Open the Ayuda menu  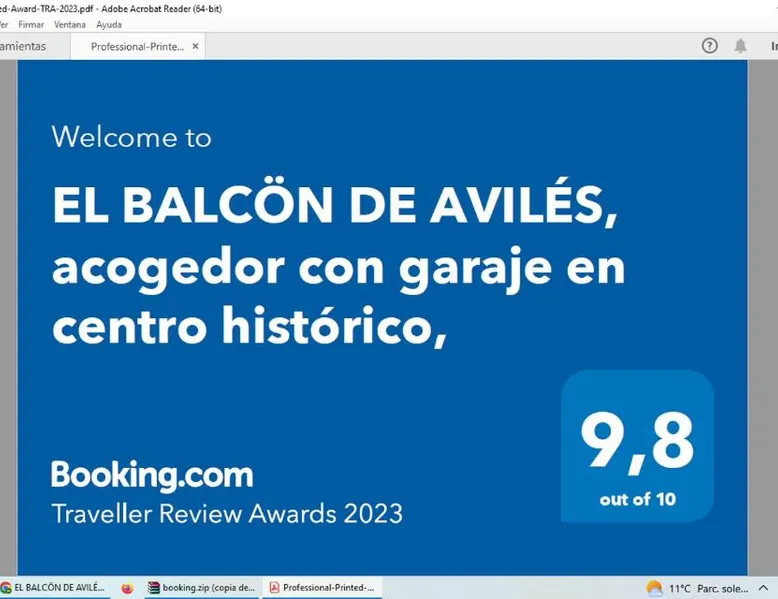point(109,24)
